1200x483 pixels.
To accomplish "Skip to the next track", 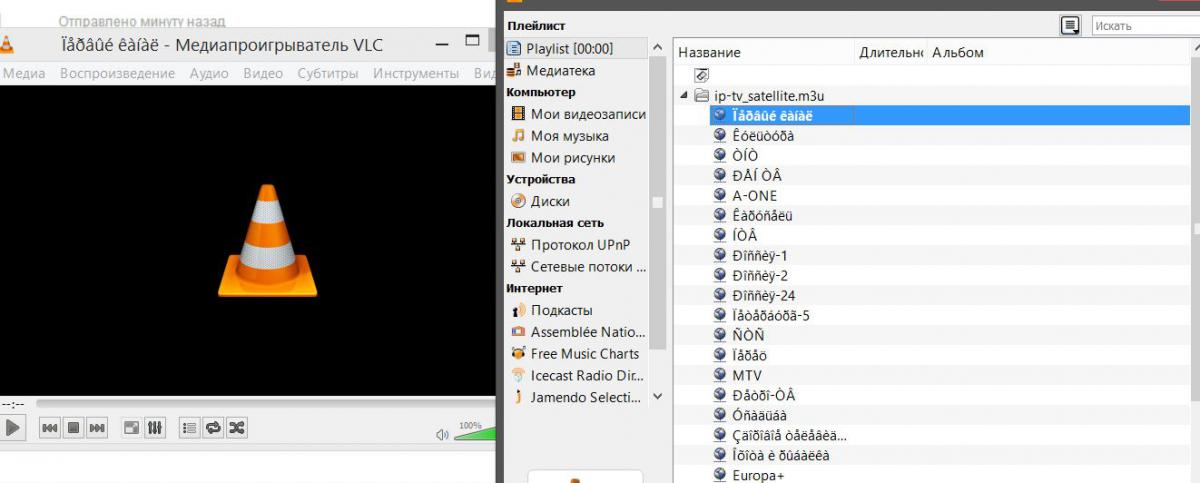I will [x=97, y=428].
